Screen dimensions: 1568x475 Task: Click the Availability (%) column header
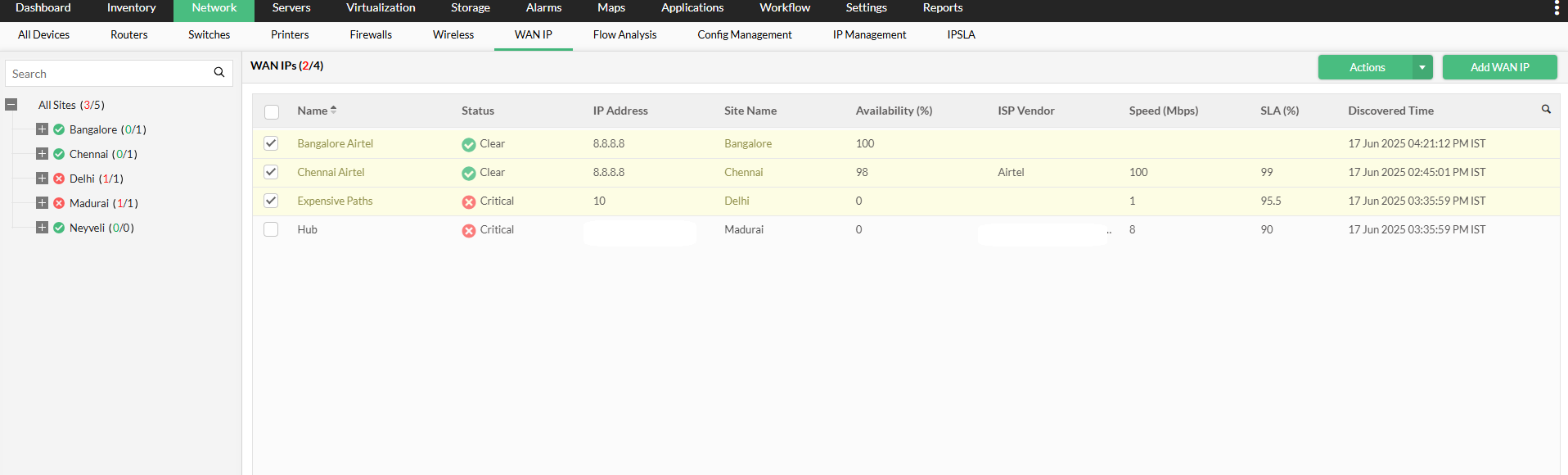coord(894,111)
